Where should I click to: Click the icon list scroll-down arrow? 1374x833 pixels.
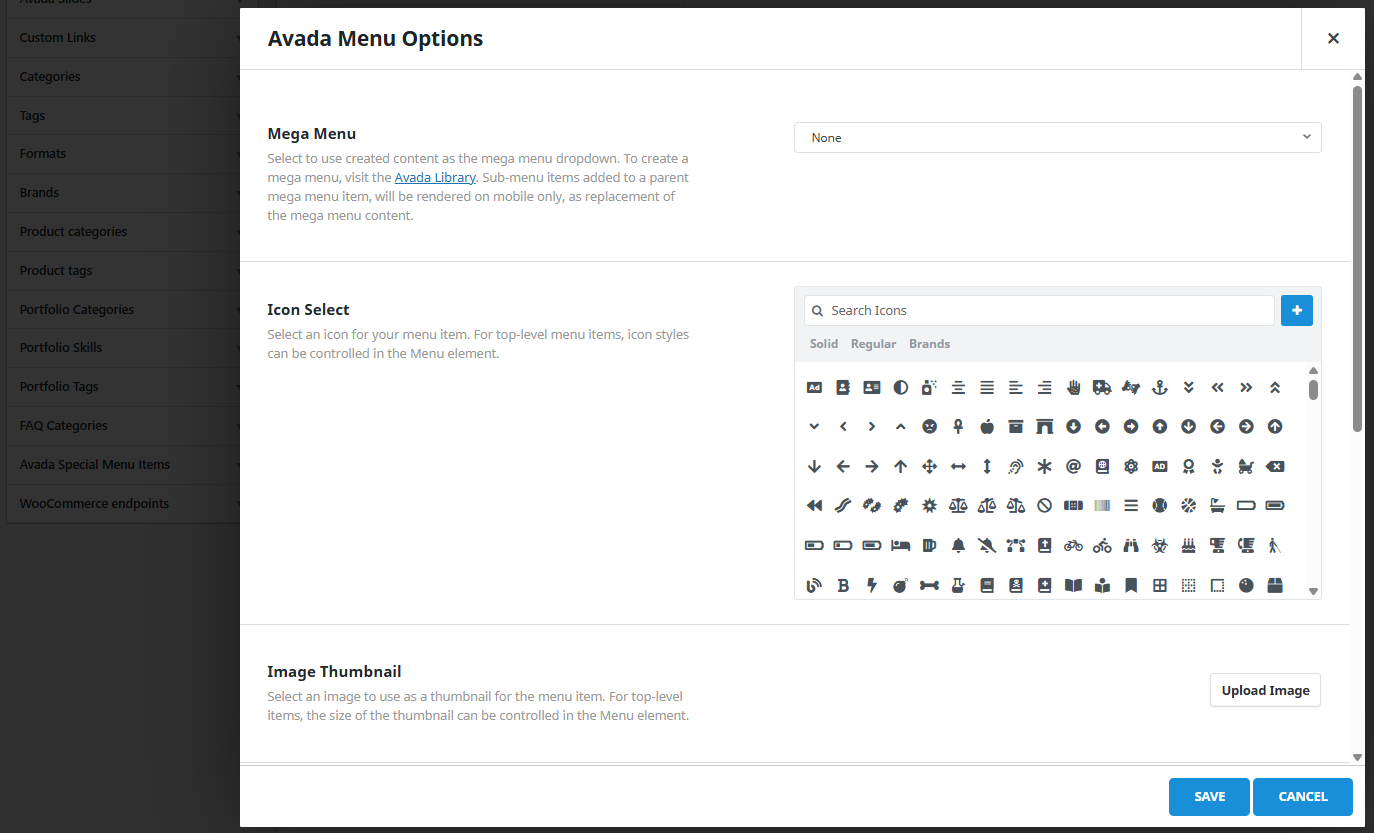[x=1313, y=591]
